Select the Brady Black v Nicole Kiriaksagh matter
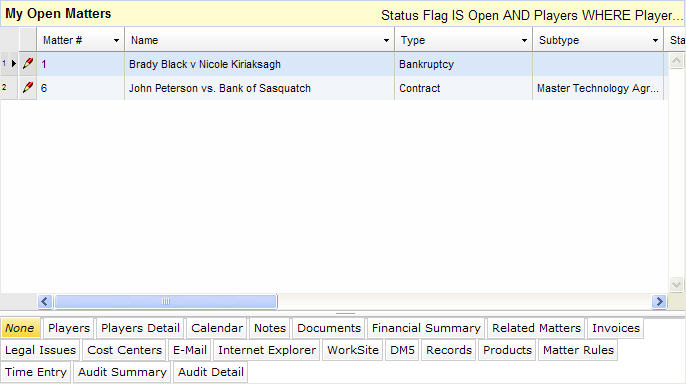This screenshot has height=384, width=686. click(x=205, y=64)
